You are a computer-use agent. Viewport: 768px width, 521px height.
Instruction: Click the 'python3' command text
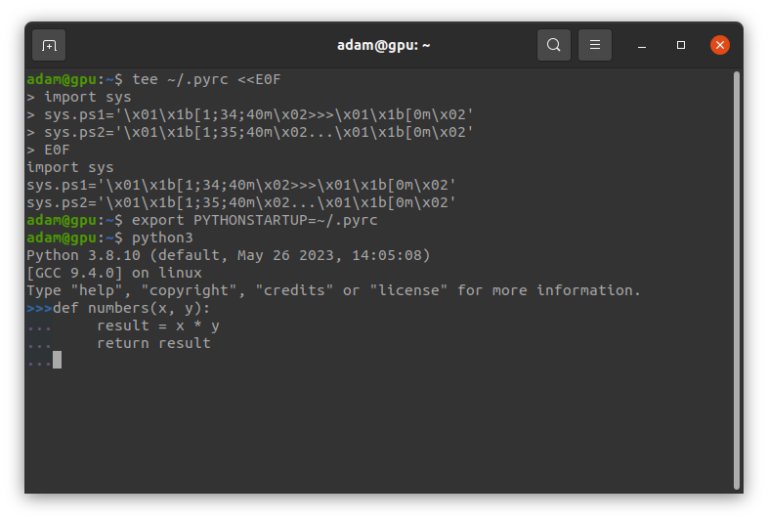(x=162, y=238)
